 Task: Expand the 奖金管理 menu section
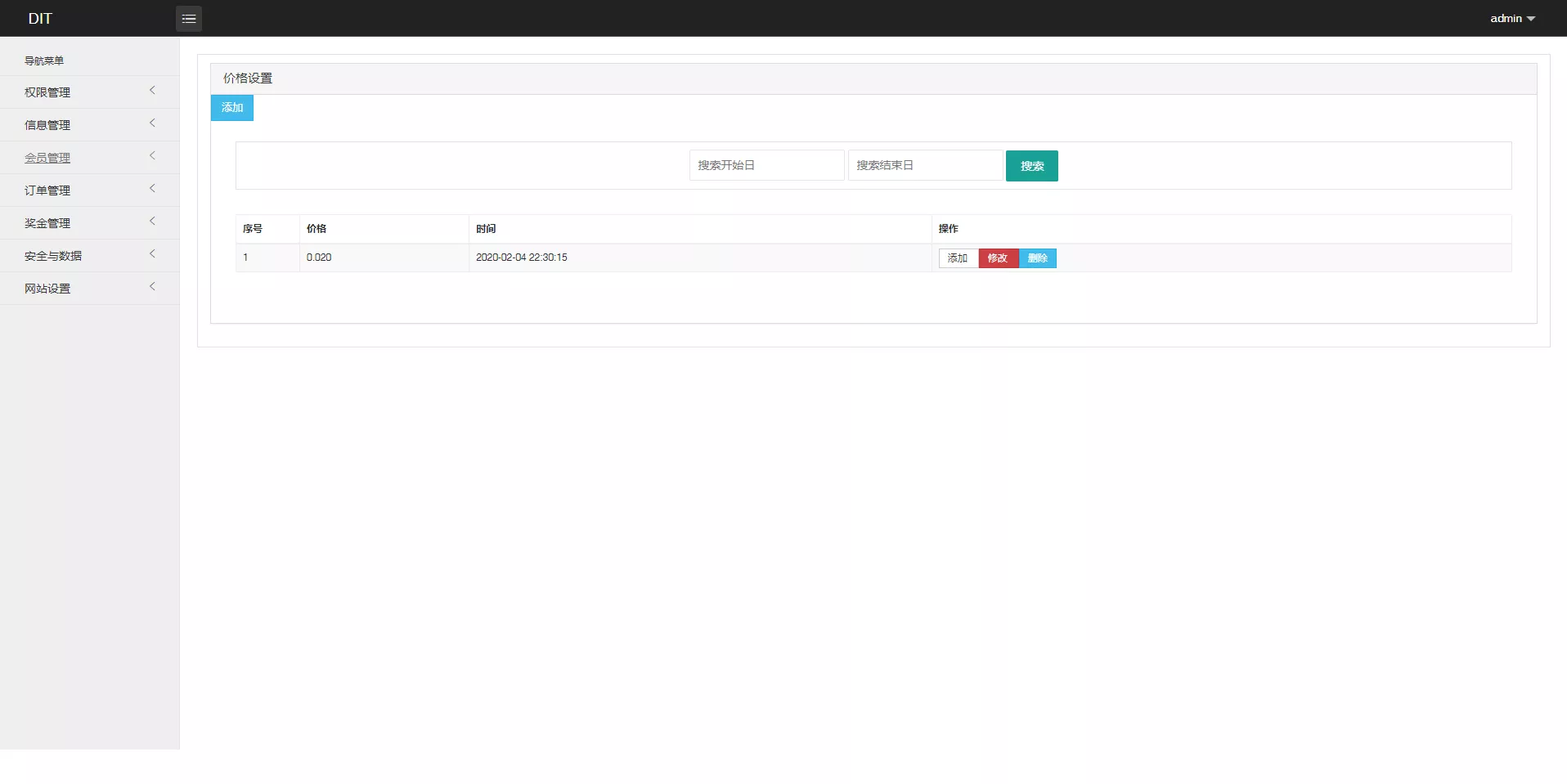pyautogui.click(x=88, y=222)
